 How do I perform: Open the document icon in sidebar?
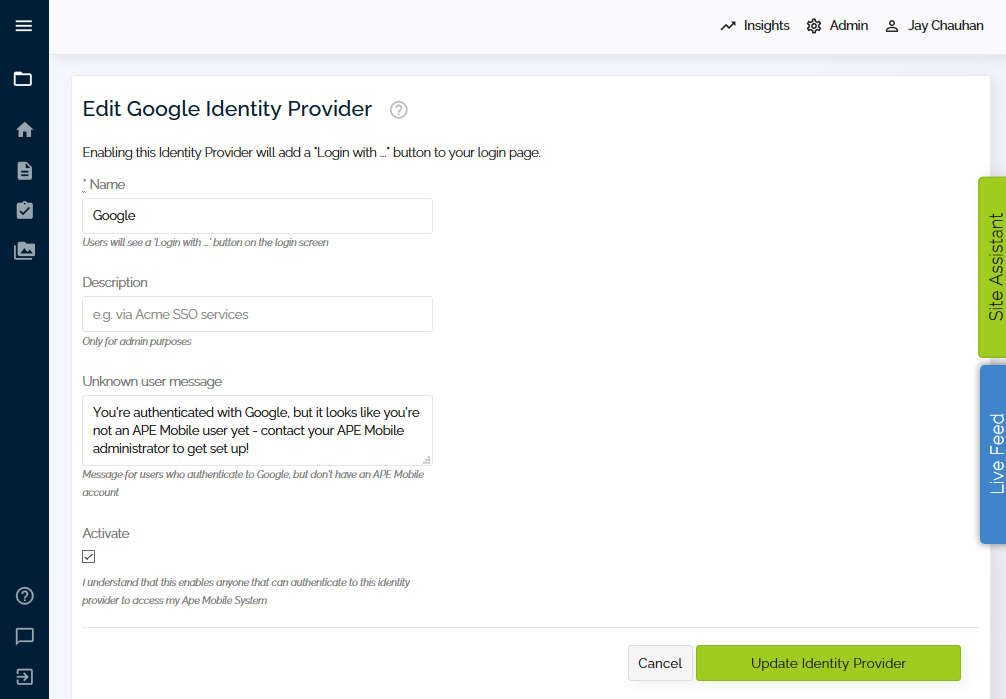coord(24,171)
